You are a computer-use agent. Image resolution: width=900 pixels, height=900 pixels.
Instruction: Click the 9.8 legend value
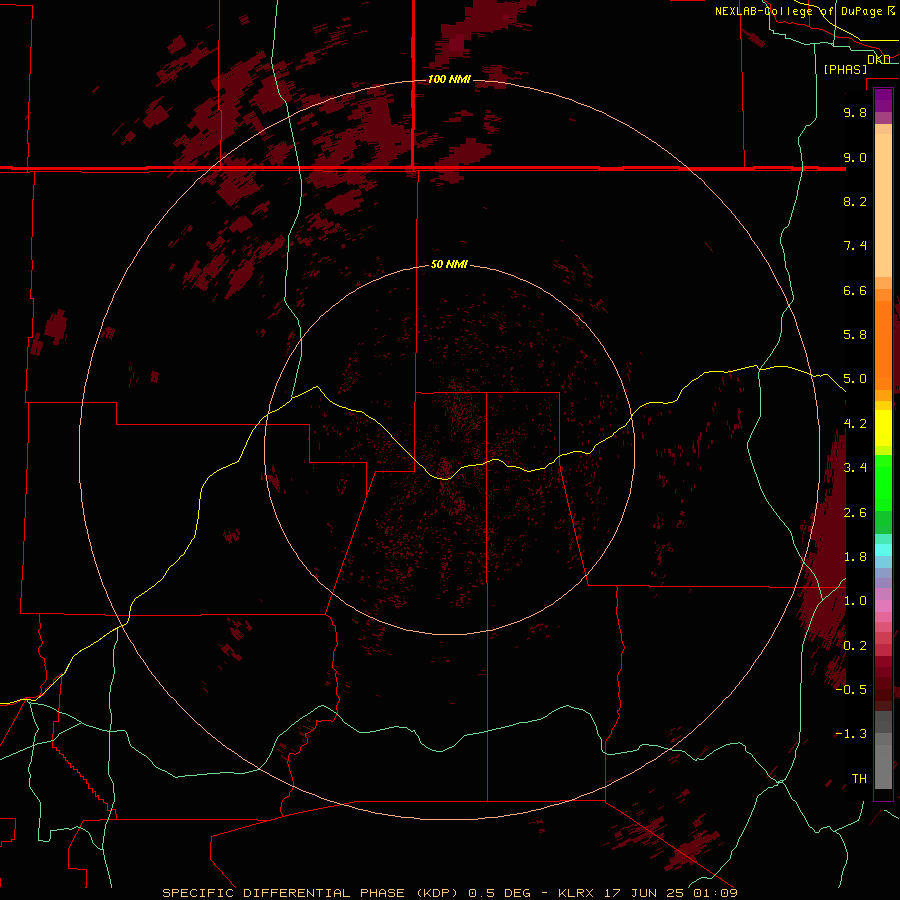pyautogui.click(x=855, y=112)
